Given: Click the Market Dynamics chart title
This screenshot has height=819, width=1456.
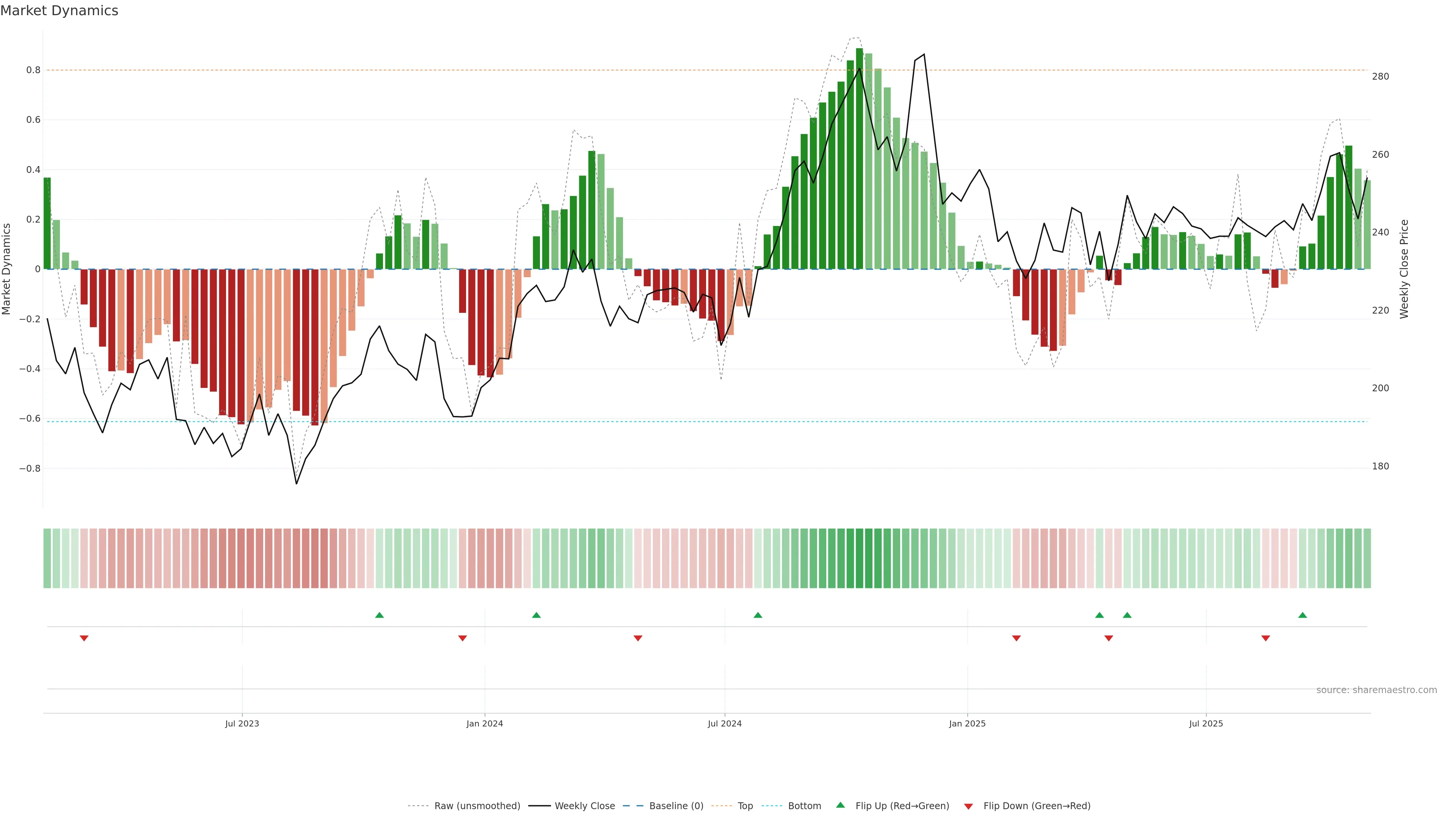Looking at the screenshot, I should coord(60,11).
